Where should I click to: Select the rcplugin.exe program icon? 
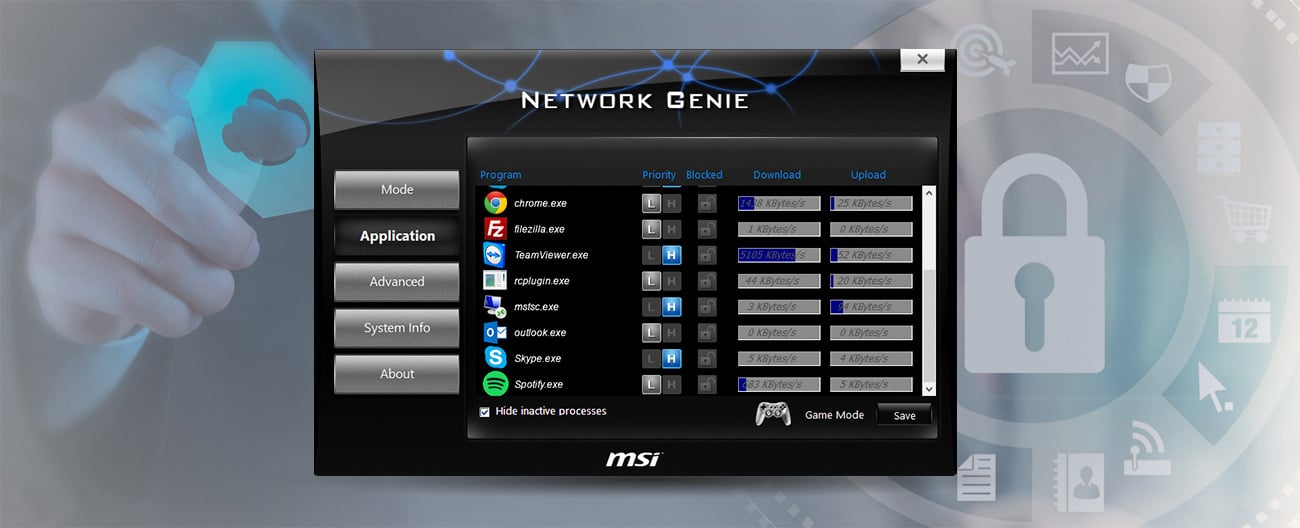495,281
